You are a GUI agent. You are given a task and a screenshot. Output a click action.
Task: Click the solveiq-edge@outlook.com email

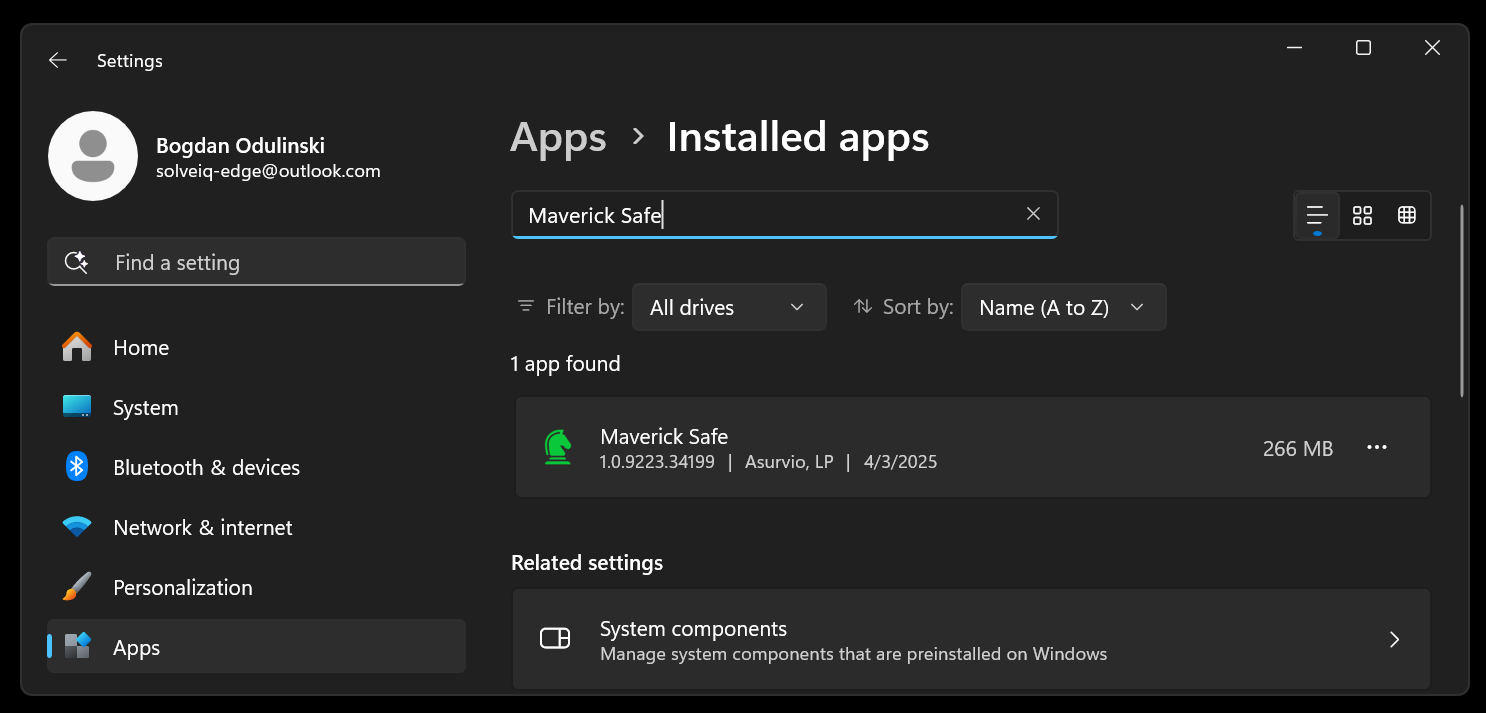click(x=268, y=171)
